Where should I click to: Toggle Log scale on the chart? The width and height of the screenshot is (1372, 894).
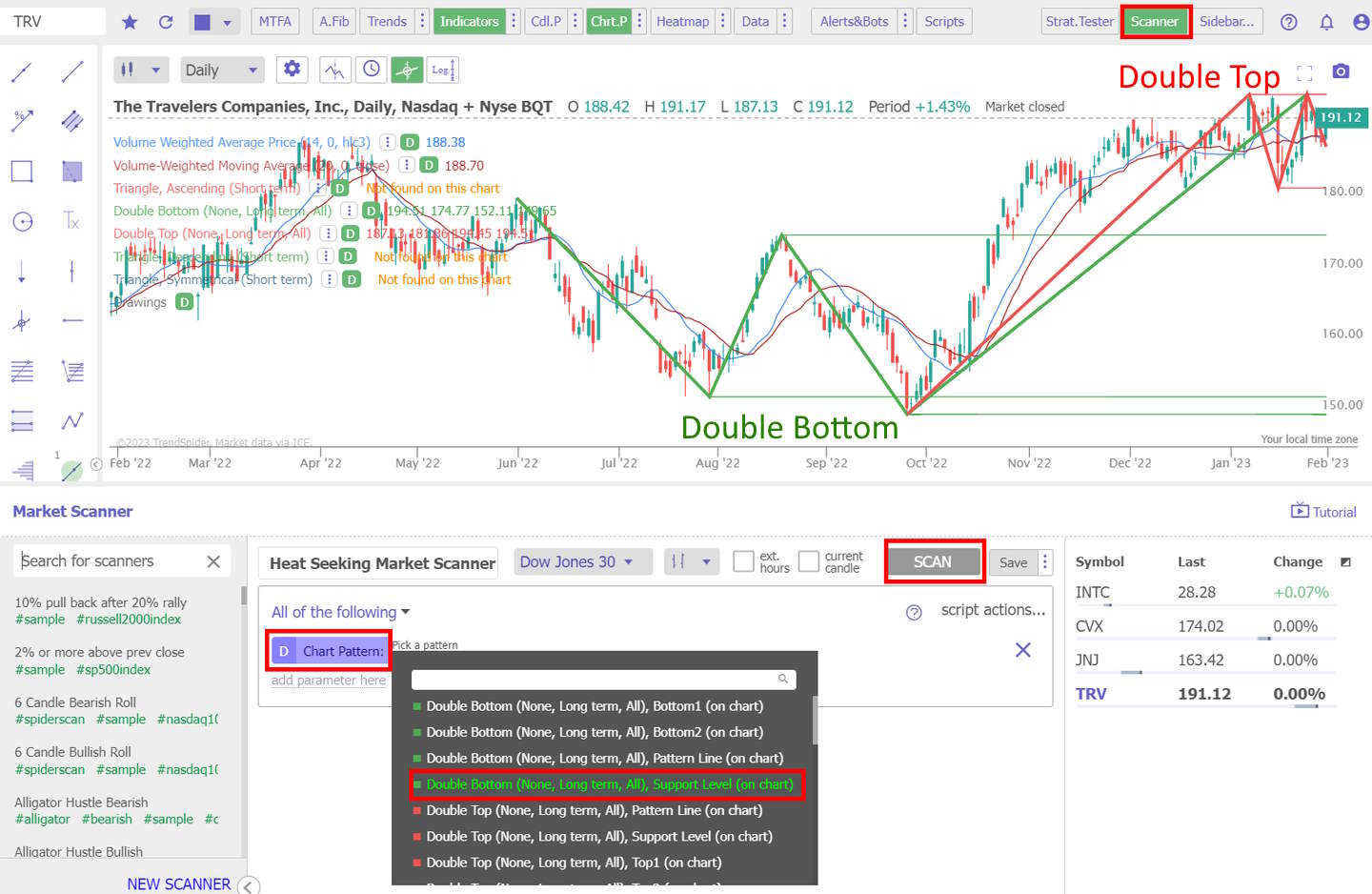pyautogui.click(x=442, y=70)
